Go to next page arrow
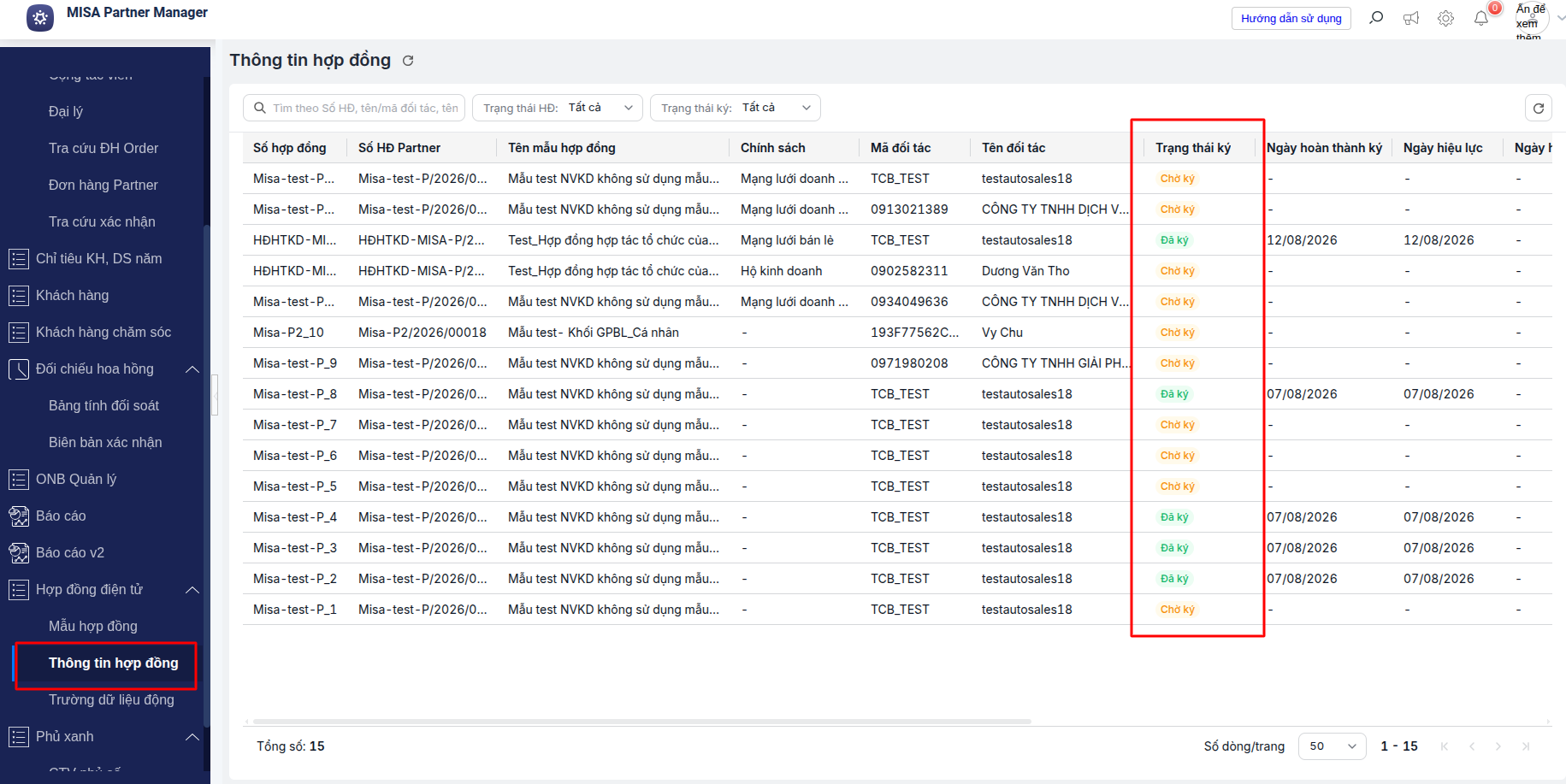The image size is (1566, 784). 1498,746
